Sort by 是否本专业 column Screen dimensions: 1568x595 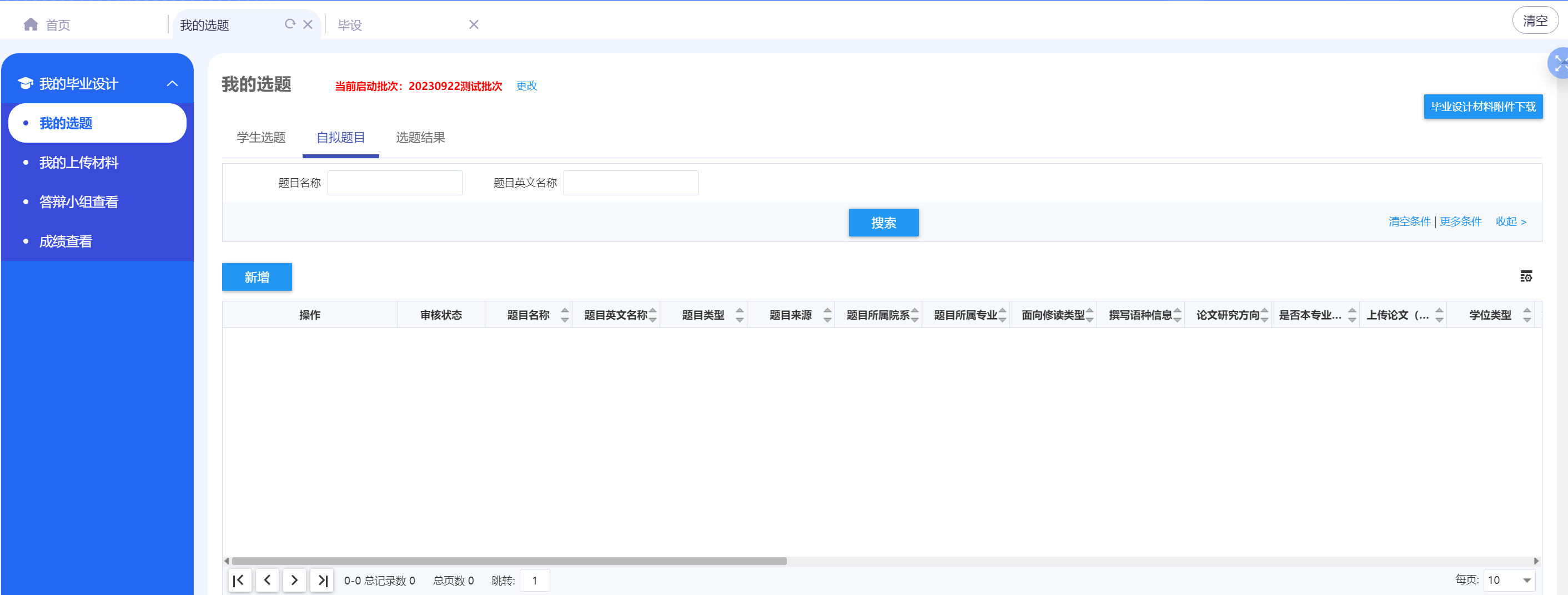coord(1352,315)
